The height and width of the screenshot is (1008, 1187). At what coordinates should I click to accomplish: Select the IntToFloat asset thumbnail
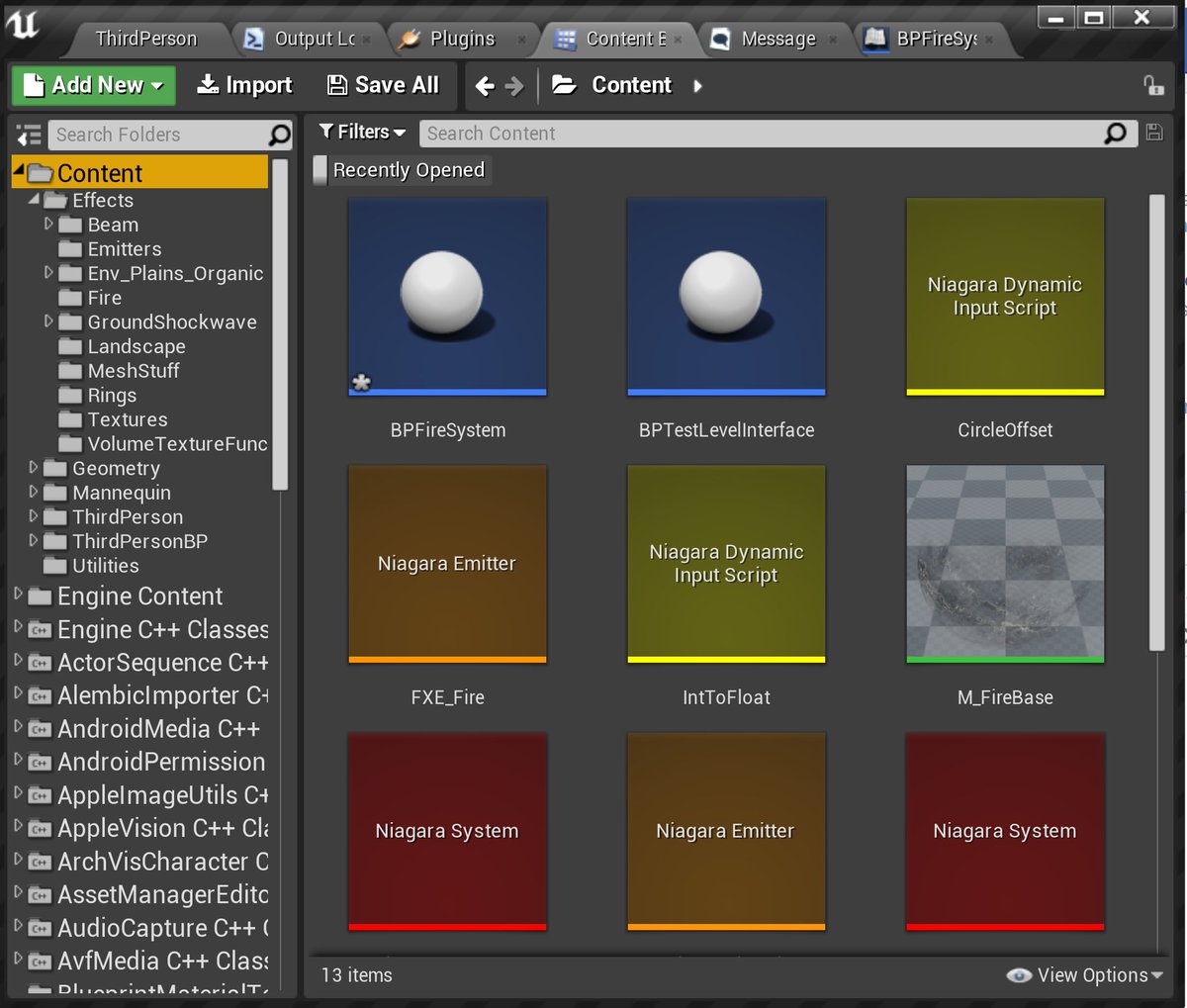(726, 564)
